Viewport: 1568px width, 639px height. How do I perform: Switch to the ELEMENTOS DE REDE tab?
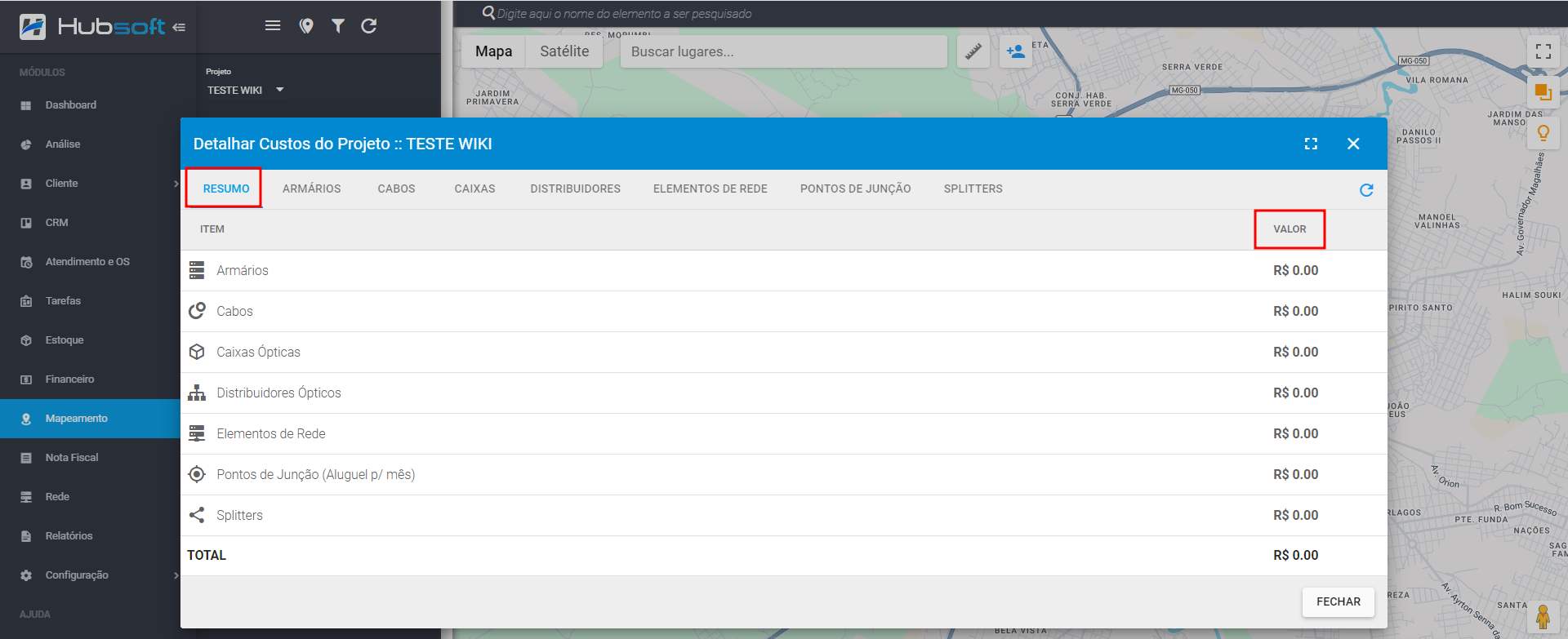710,189
